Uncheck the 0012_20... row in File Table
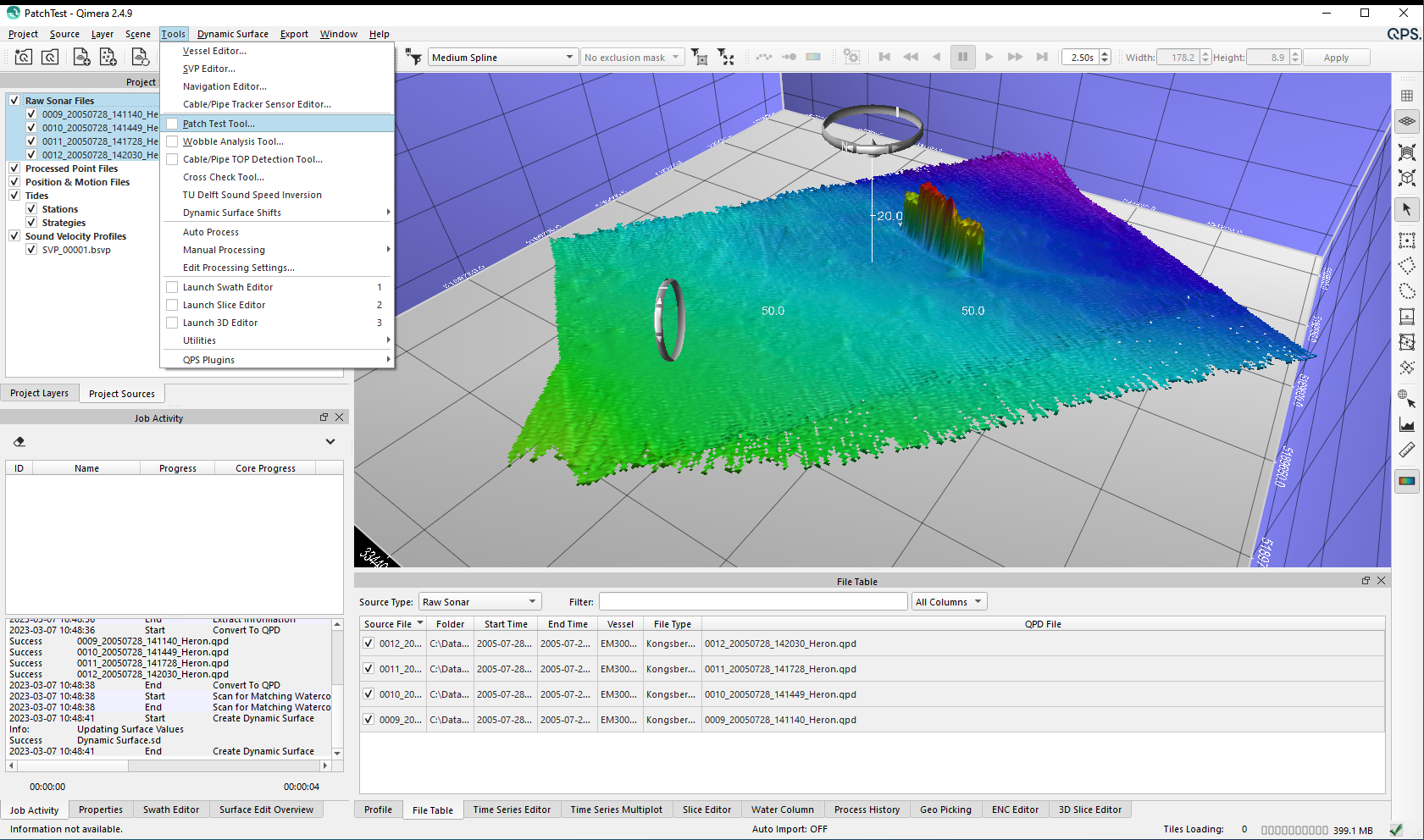 point(368,644)
